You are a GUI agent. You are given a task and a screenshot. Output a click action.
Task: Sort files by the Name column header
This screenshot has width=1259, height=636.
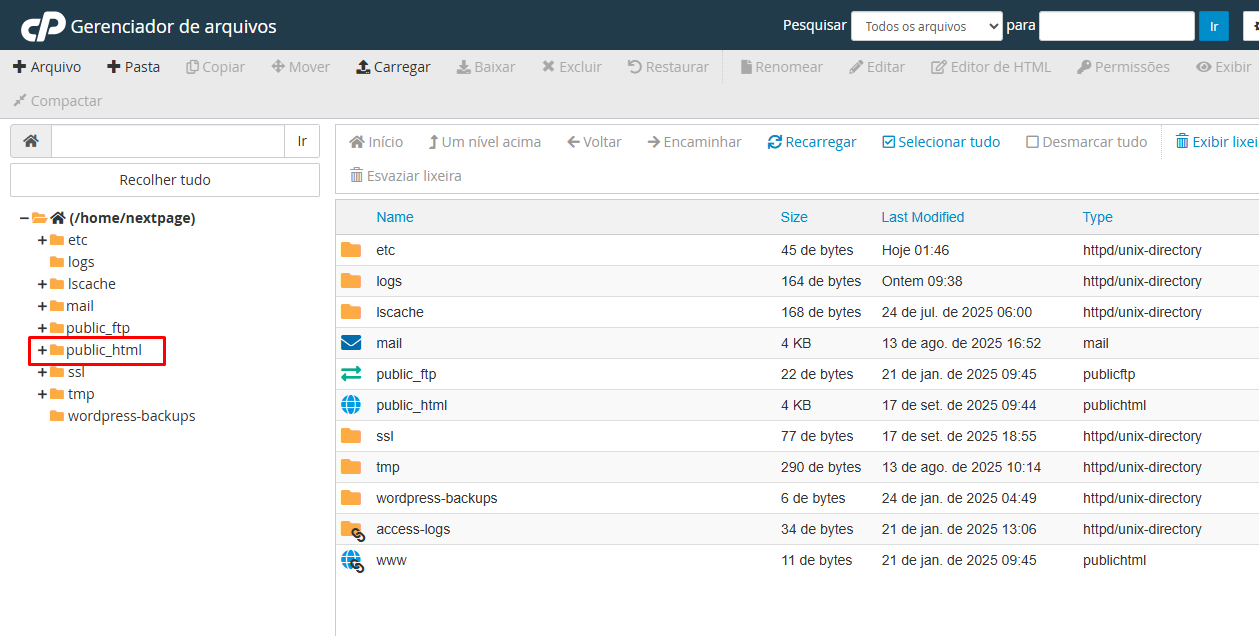[x=394, y=217]
